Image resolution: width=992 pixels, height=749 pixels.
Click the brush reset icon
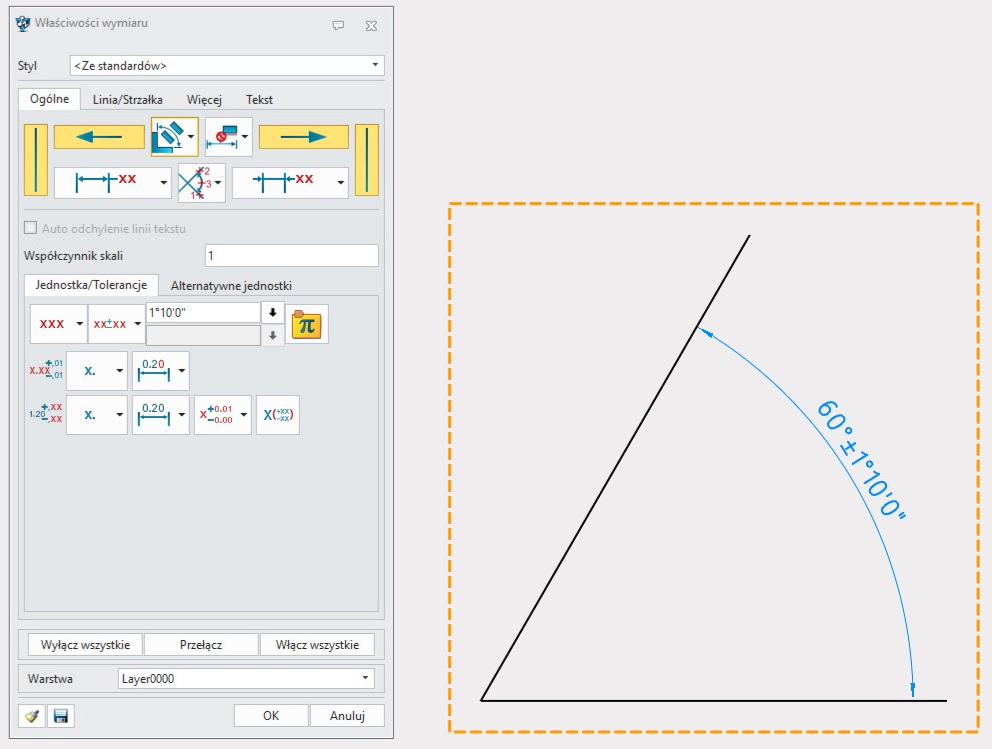coord(32,716)
